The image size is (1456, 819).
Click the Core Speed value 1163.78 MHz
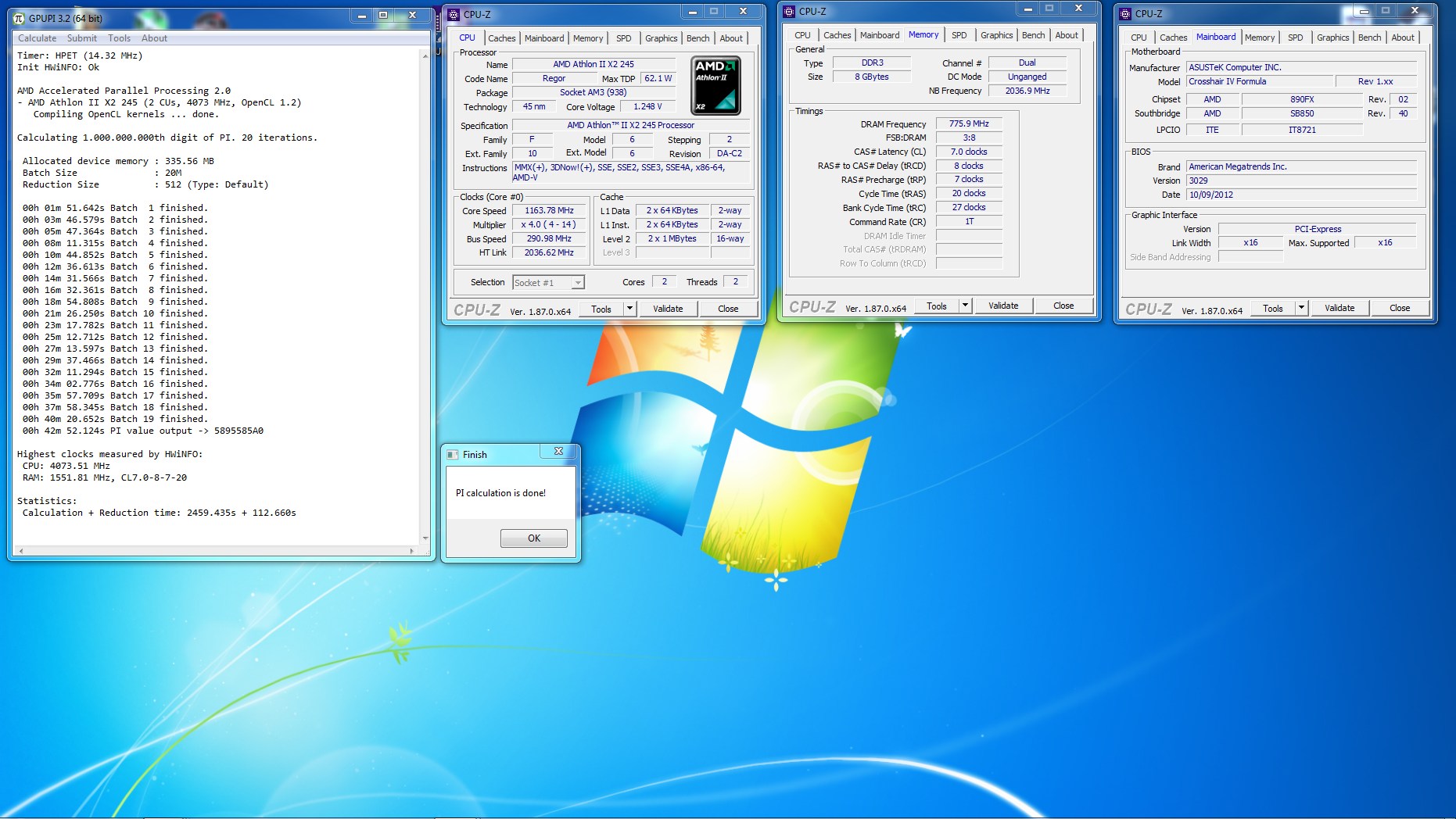(x=549, y=211)
